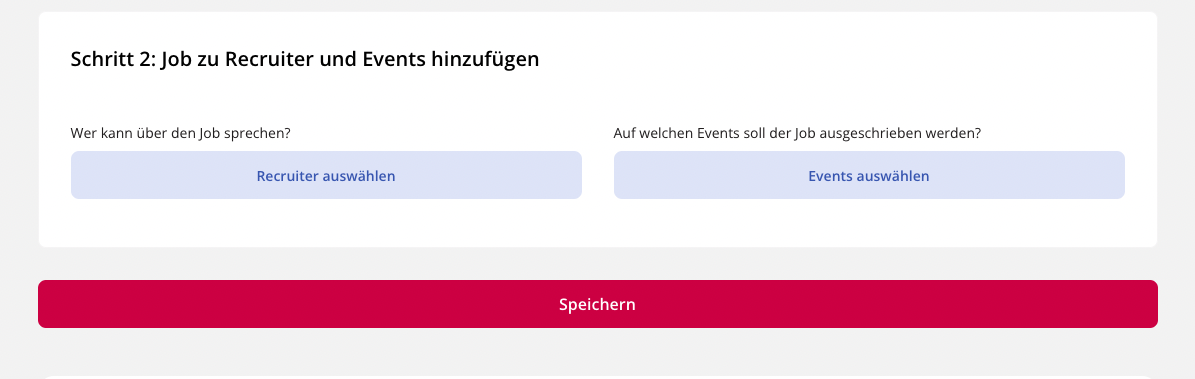Screen dimensions: 1195x379
Task: Click the blue 'Recruiter auswählen' text
Action: (326, 176)
